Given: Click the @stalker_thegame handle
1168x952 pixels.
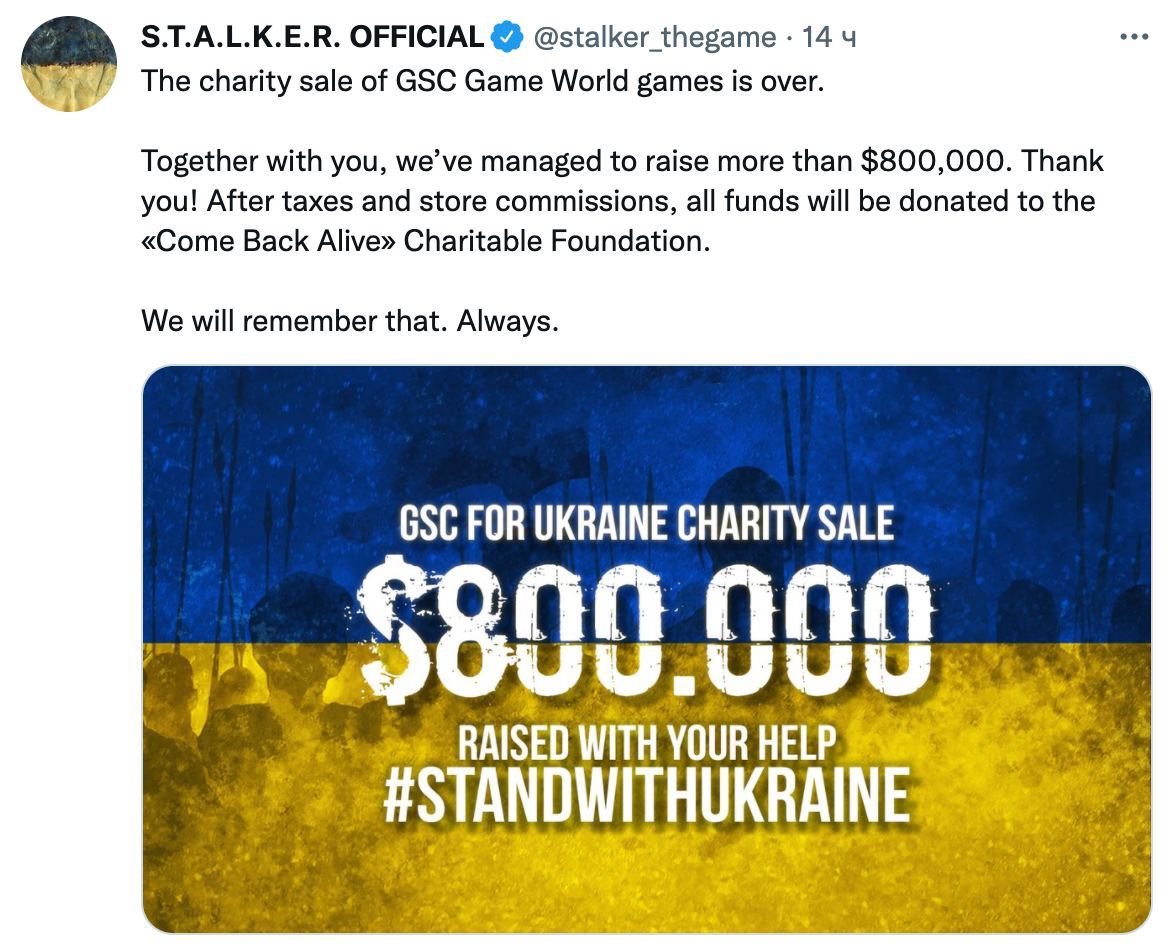Looking at the screenshot, I should pyautogui.click(x=654, y=37).
